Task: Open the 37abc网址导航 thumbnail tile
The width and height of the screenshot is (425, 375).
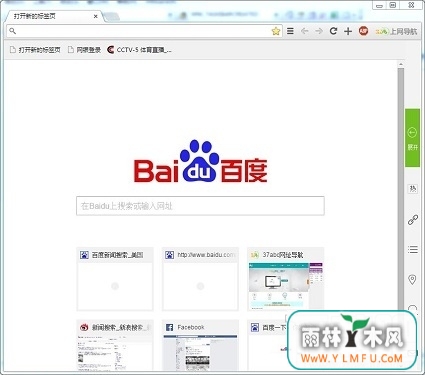Action: point(286,279)
